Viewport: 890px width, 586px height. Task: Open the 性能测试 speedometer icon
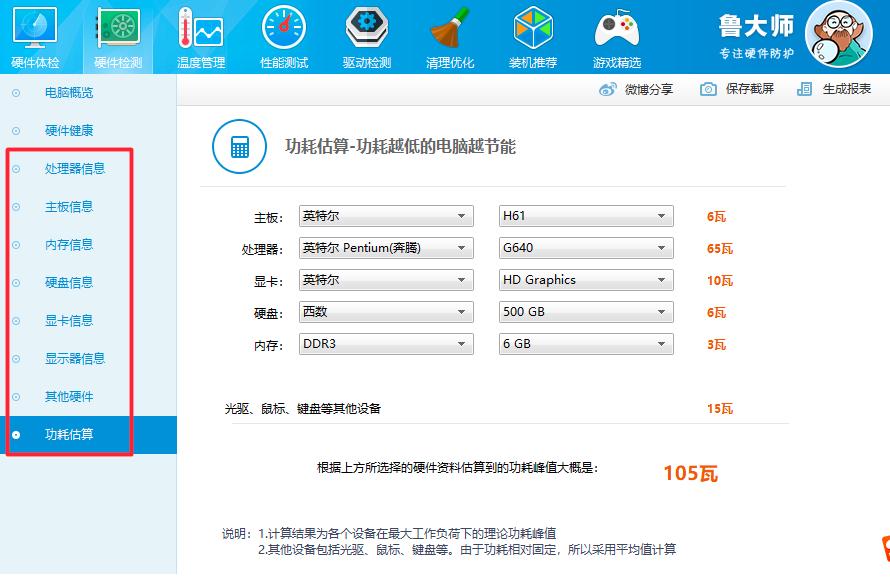point(284,30)
